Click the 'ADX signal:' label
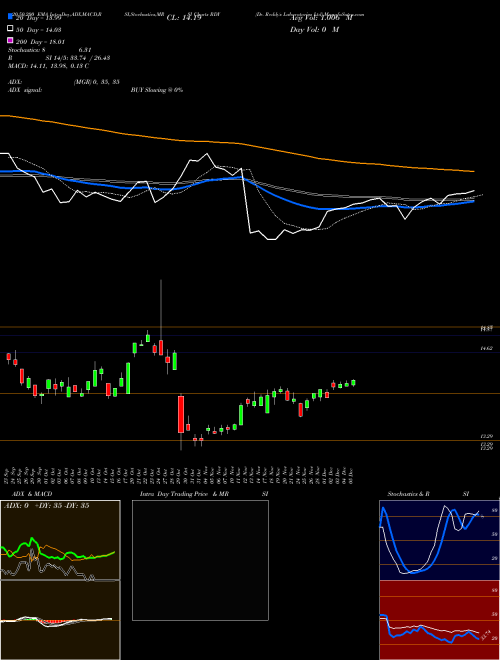This screenshot has width=500, height=660. point(25,90)
